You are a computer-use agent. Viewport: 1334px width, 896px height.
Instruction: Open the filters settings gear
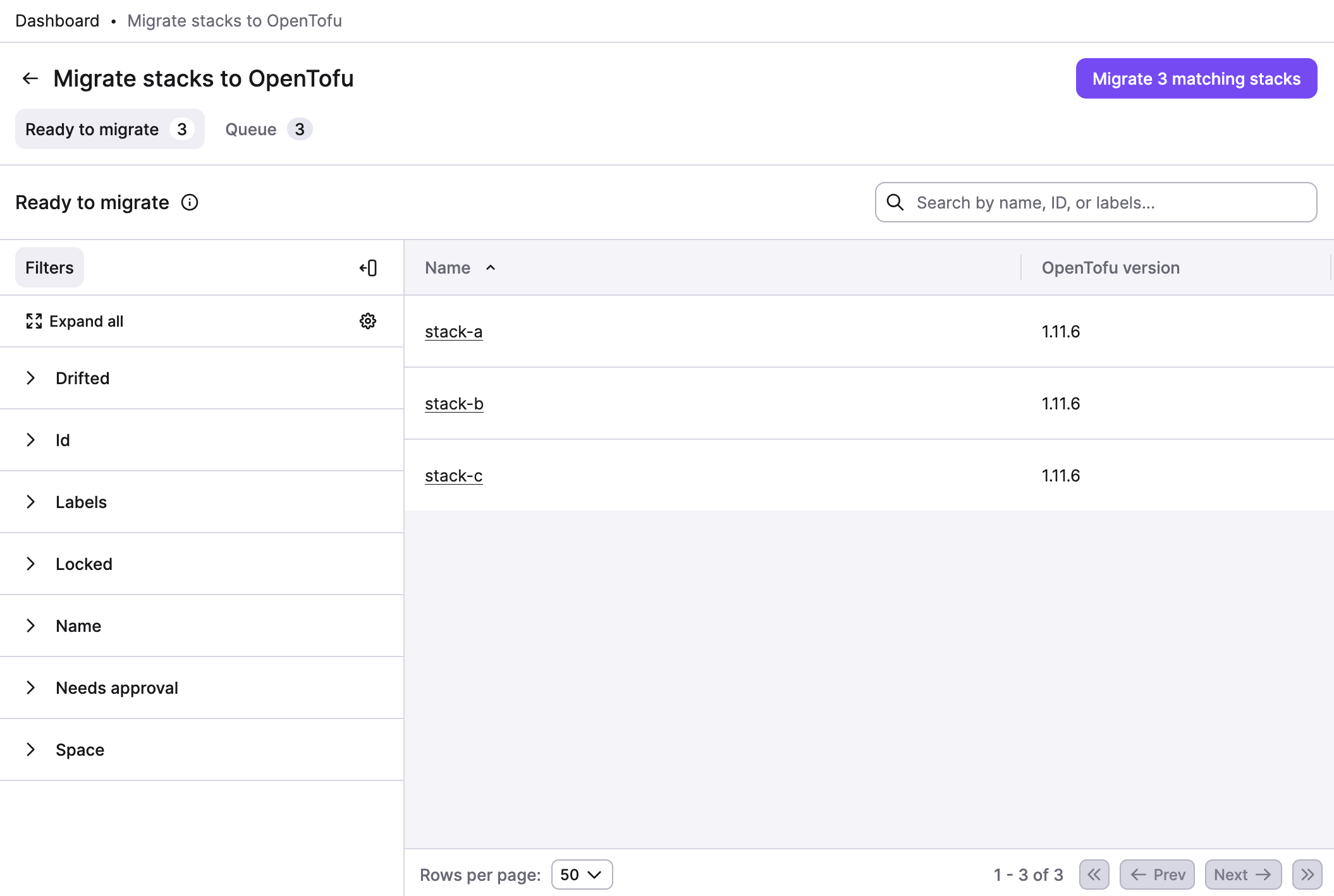(x=368, y=321)
